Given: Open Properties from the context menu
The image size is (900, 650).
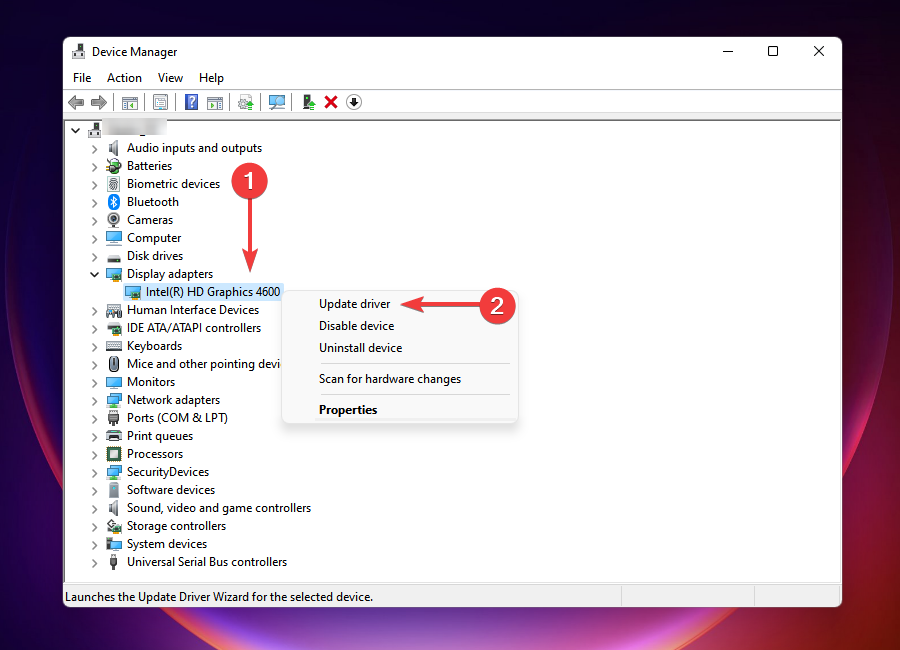Looking at the screenshot, I should [x=348, y=410].
